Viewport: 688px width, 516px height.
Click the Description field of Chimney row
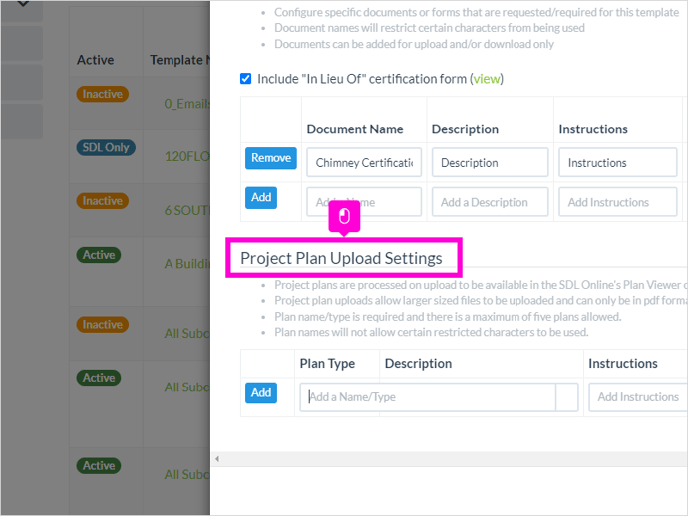[x=490, y=162]
